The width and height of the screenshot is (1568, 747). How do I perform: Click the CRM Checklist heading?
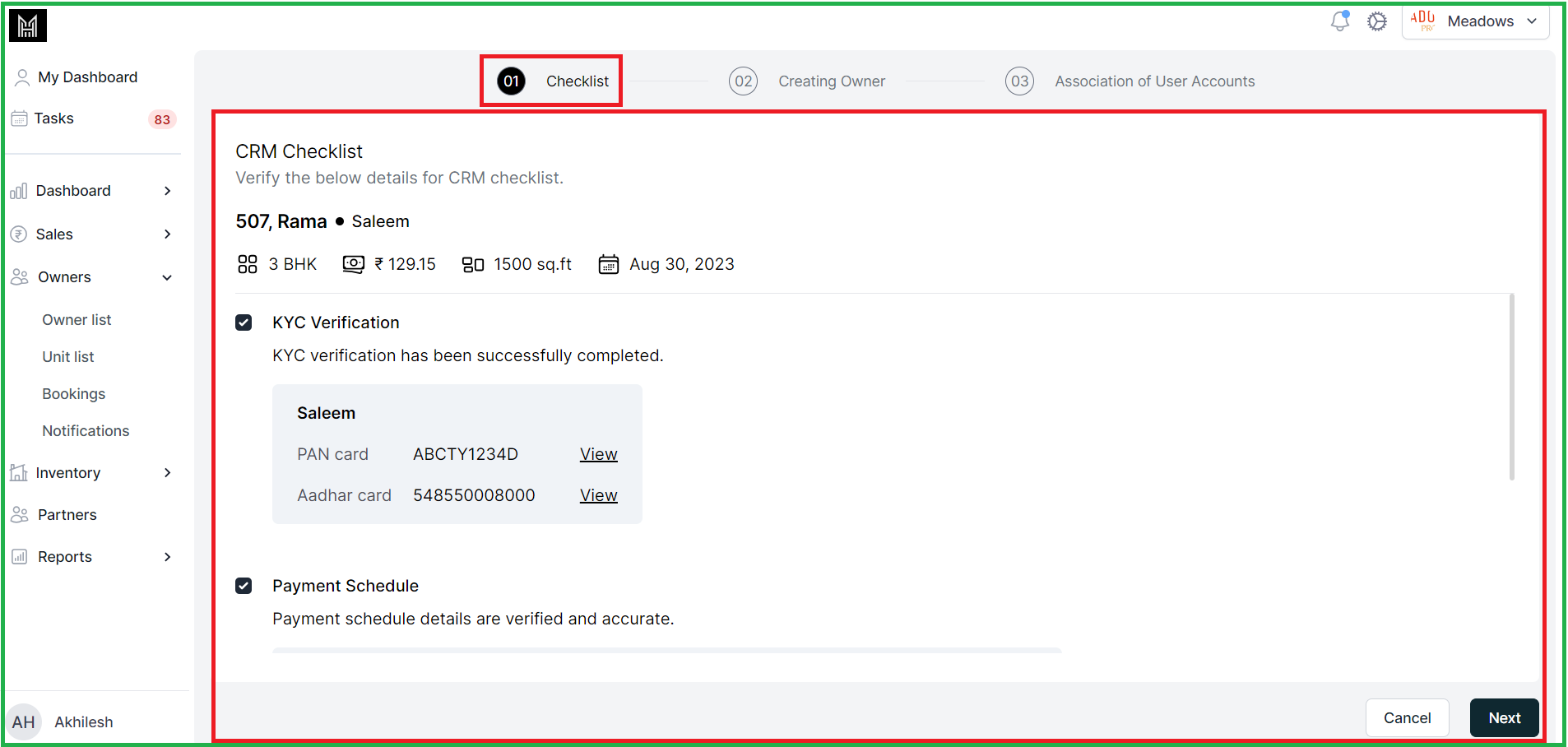(x=299, y=151)
